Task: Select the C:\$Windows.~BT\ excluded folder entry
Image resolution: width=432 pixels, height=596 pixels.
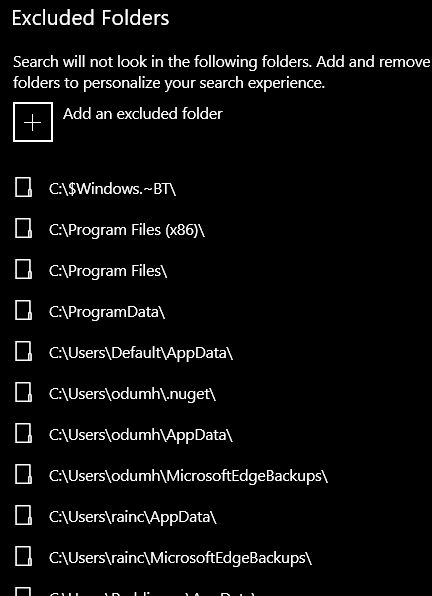Action: [112, 189]
